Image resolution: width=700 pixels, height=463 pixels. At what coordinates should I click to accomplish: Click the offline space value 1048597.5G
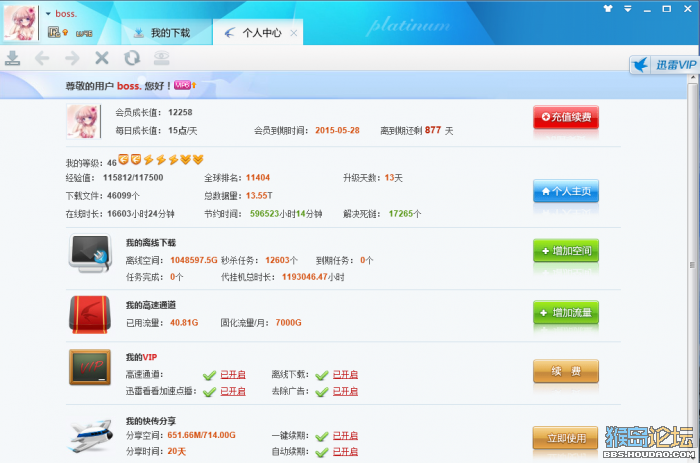tap(194, 260)
